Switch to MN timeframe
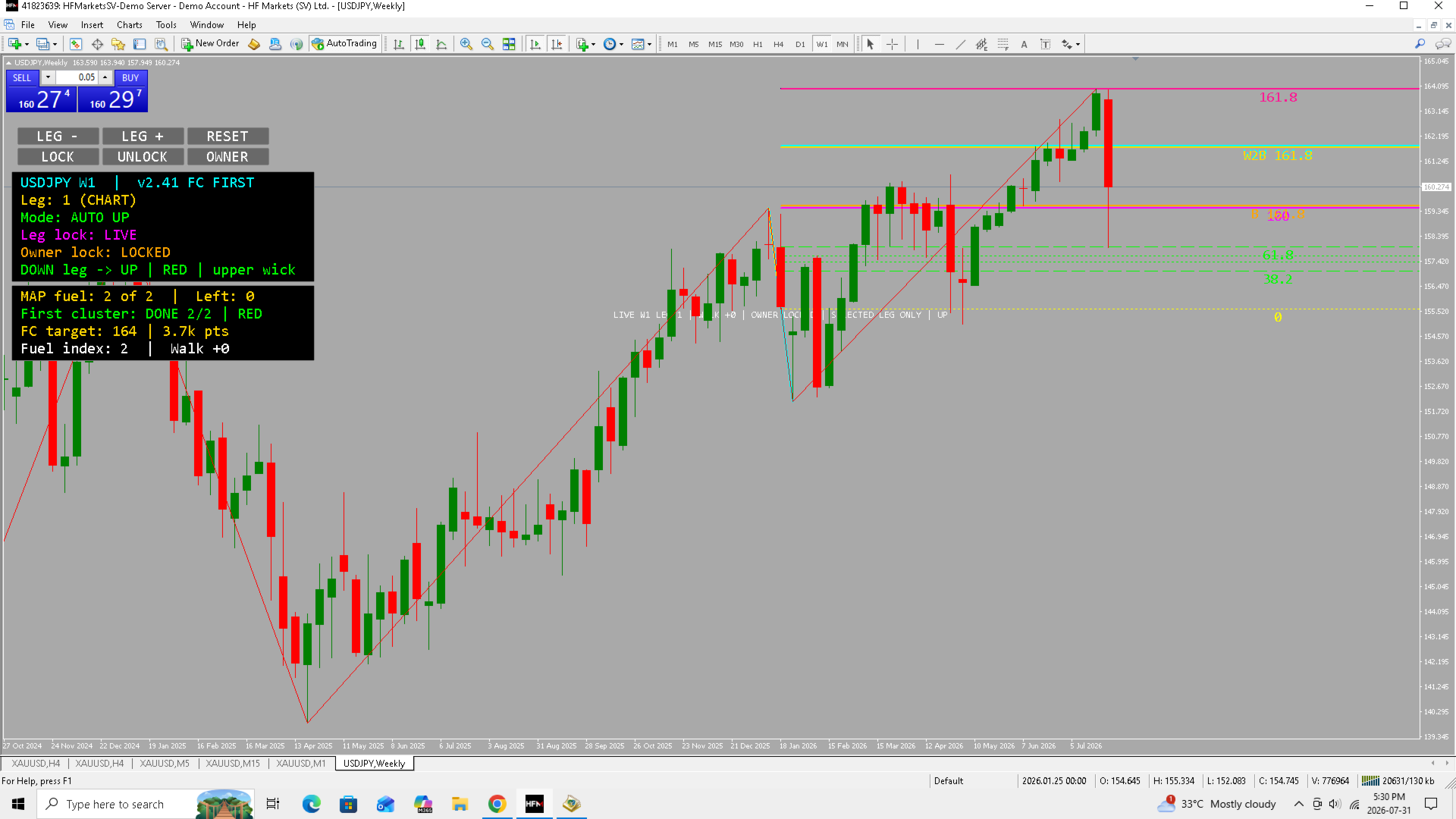Viewport: 1456px width, 819px height. [x=843, y=44]
